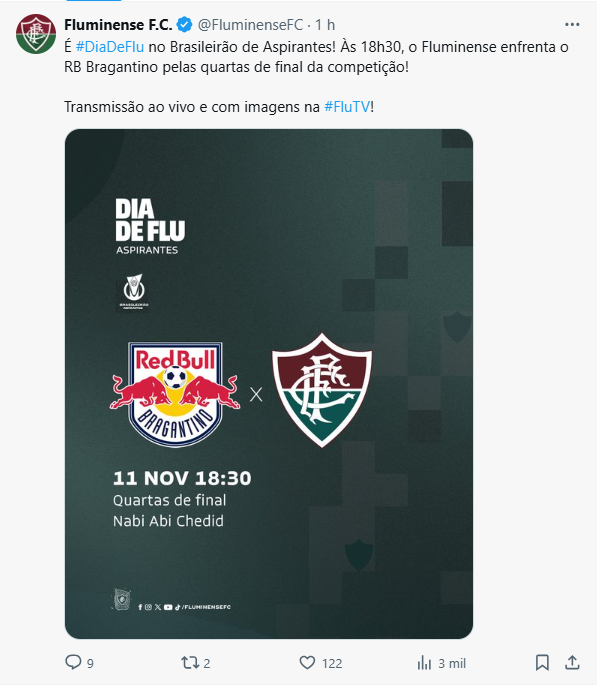Open the match poster image
The height and width of the screenshot is (687, 597).
click(x=269, y=384)
